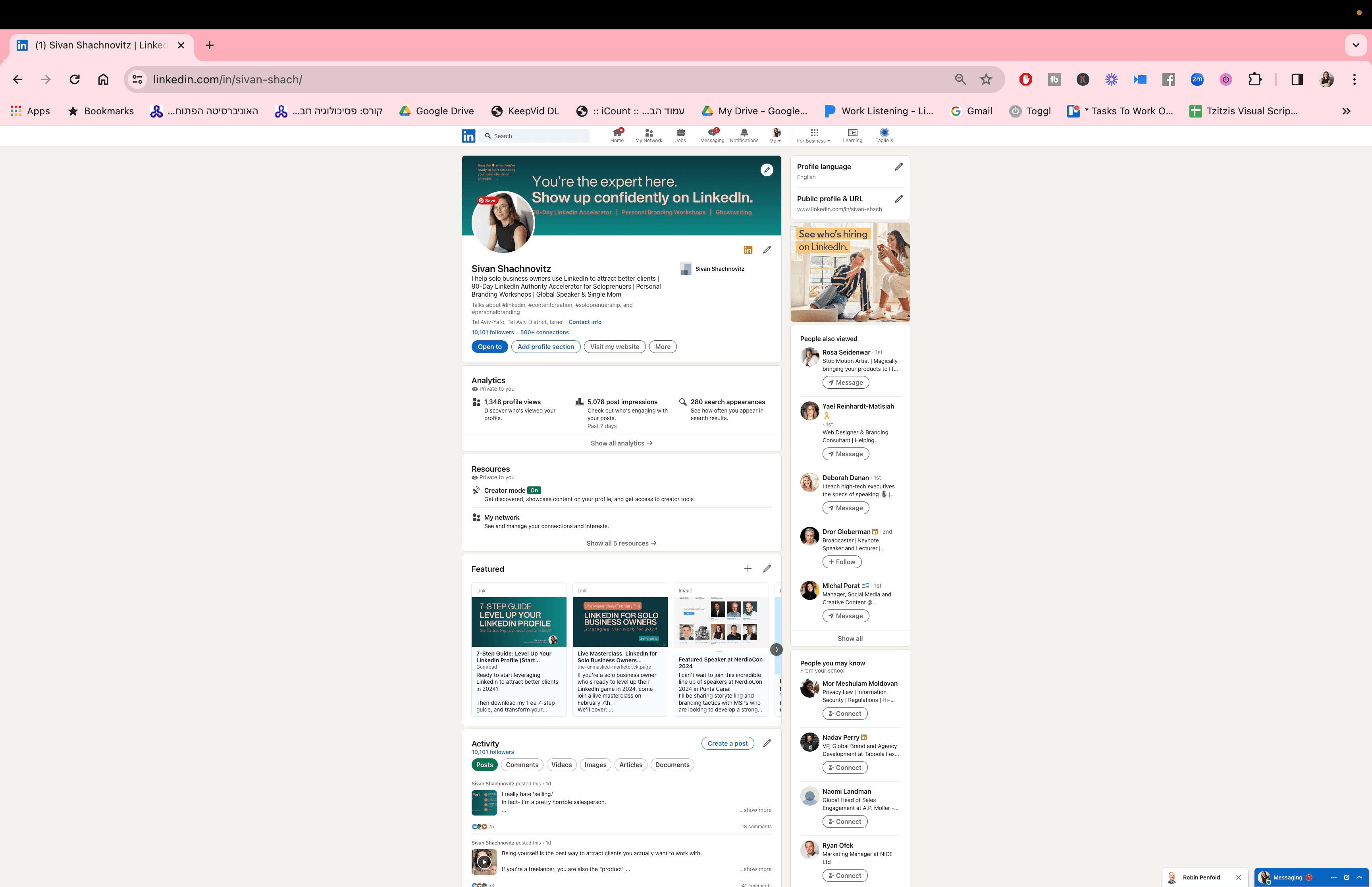Open the purple power button extension

[1226, 79]
